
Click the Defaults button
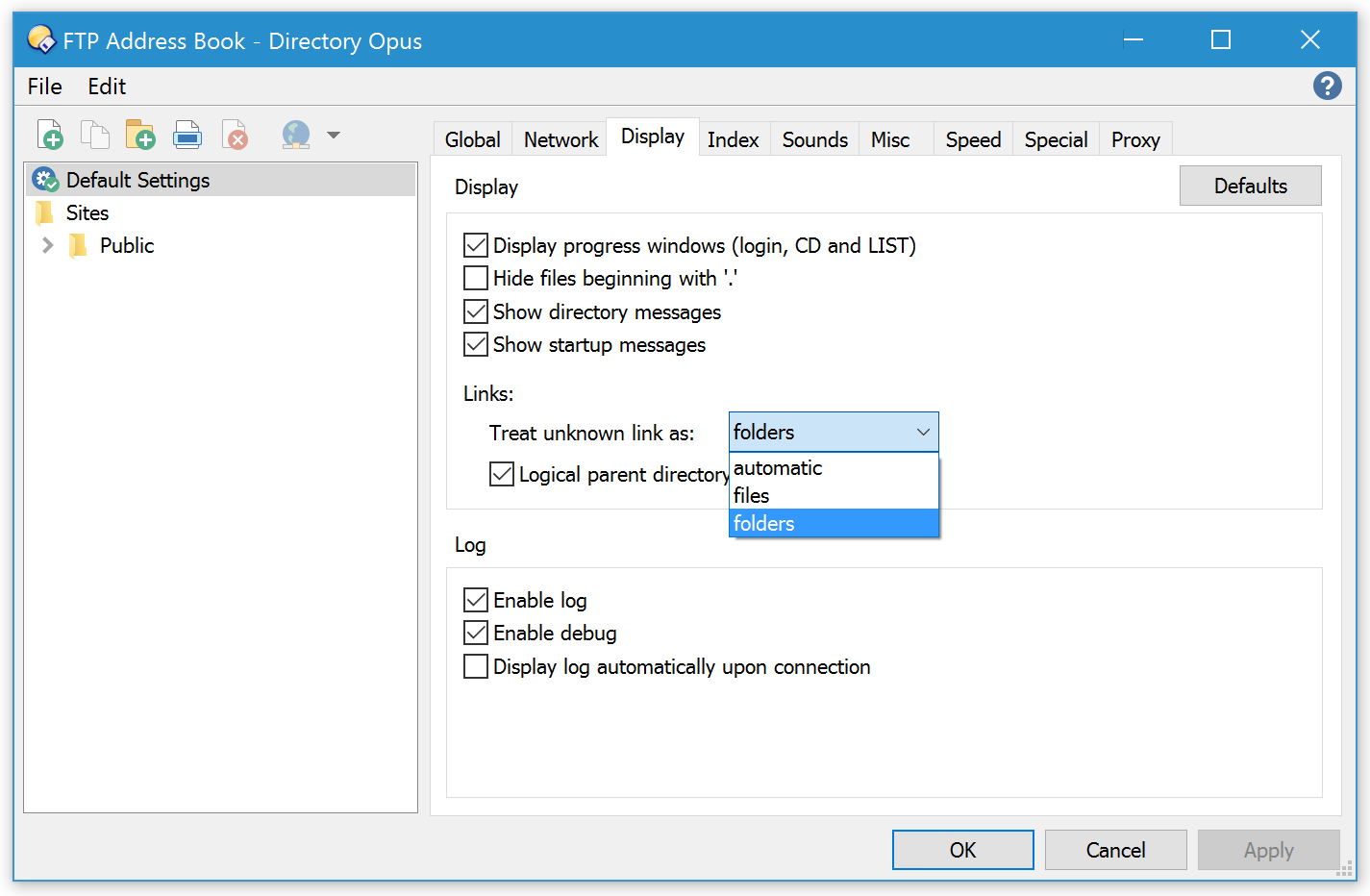coord(1250,186)
